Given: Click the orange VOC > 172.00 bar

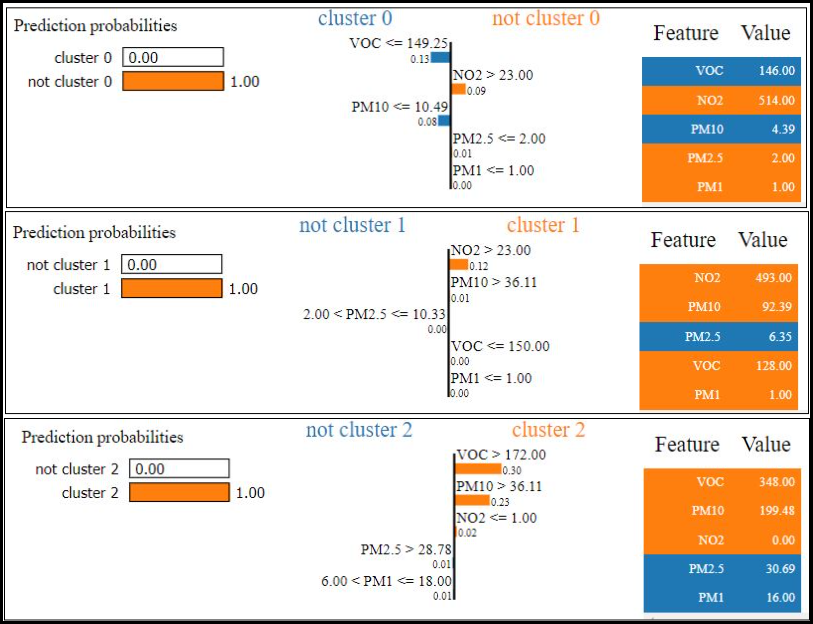Looking at the screenshot, I should point(479,469).
